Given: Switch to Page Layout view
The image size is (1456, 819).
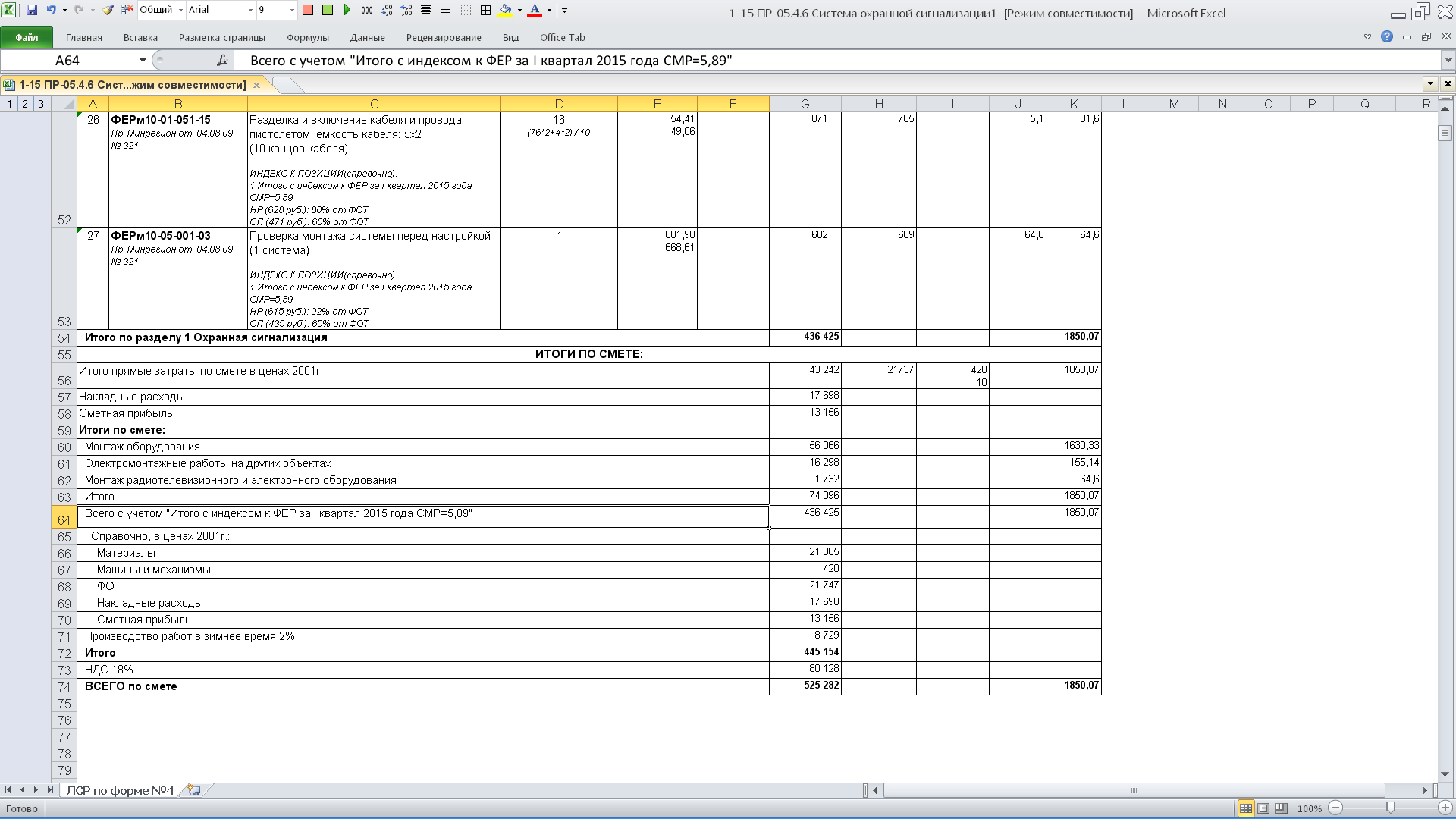Looking at the screenshot, I should click(1263, 808).
